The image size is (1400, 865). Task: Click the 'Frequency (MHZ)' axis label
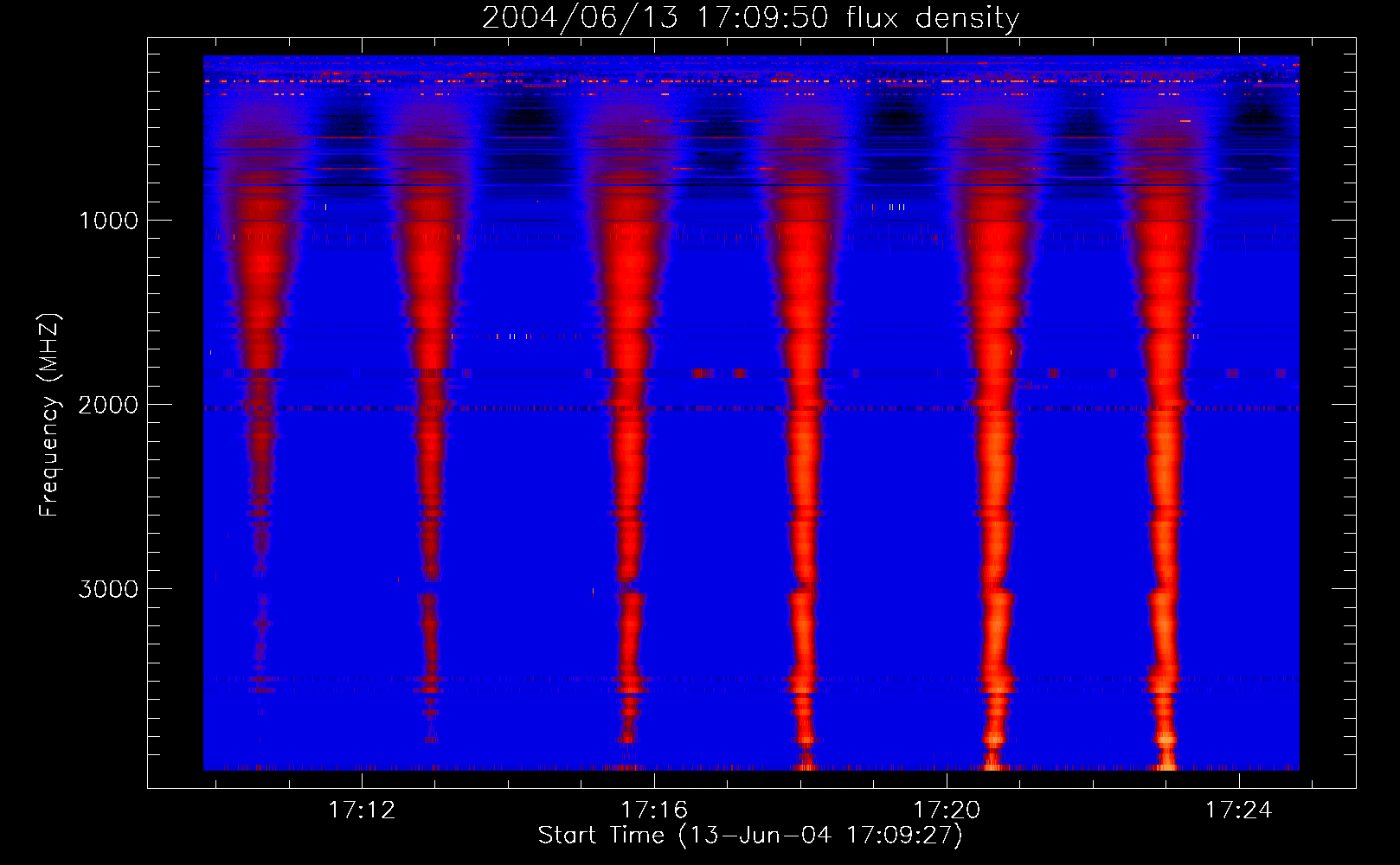pos(50,414)
